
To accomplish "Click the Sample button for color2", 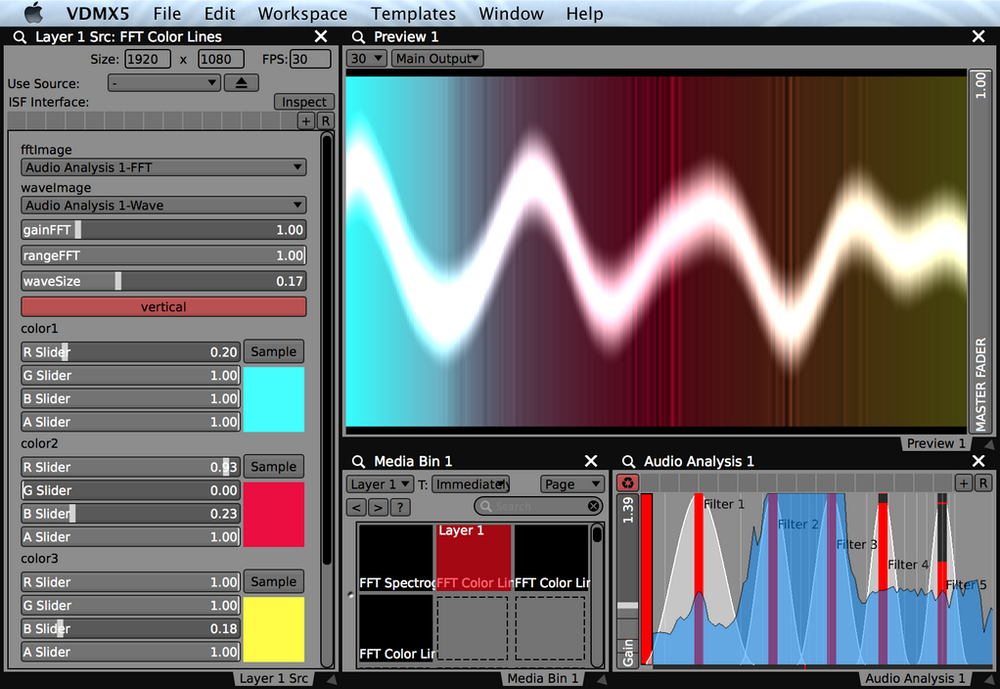I will (x=274, y=466).
